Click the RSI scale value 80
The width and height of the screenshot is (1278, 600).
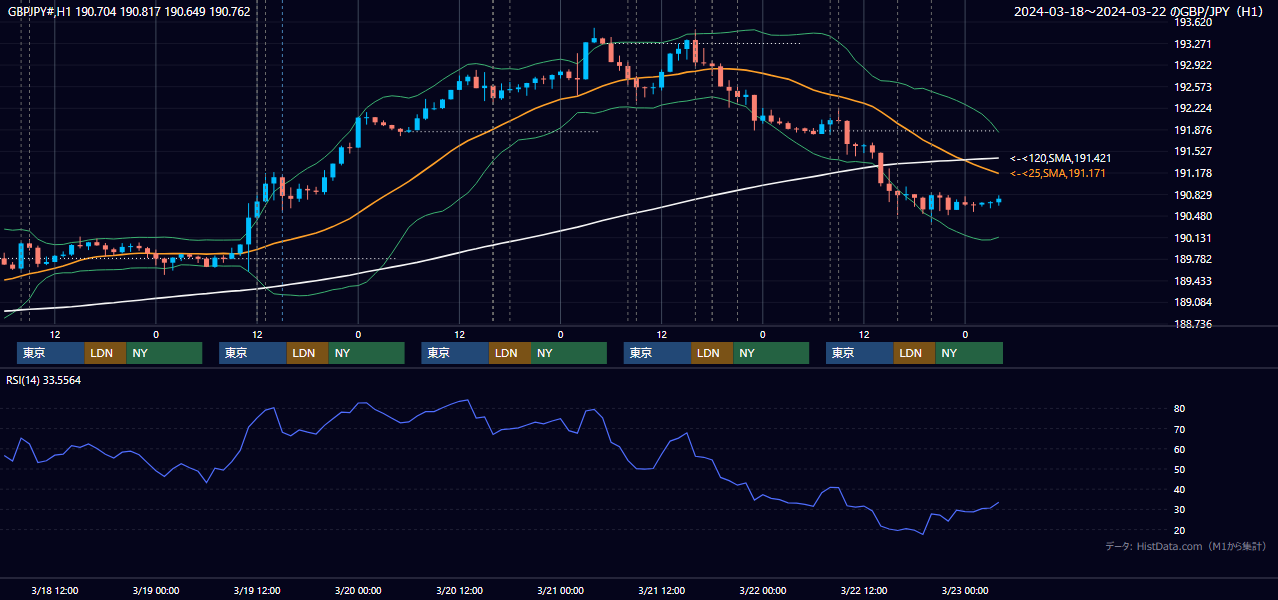pyautogui.click(x=1180, y=409)
